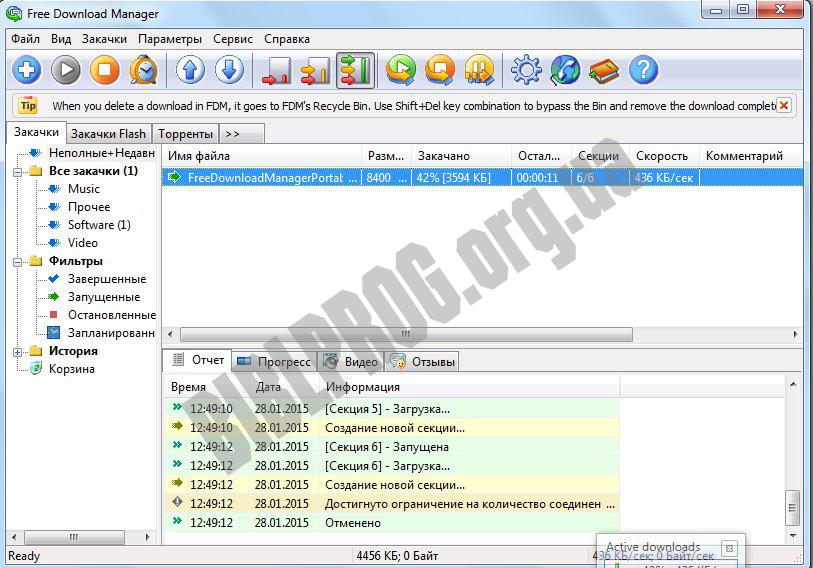Open the Файл menu

[x=25, y=39]
